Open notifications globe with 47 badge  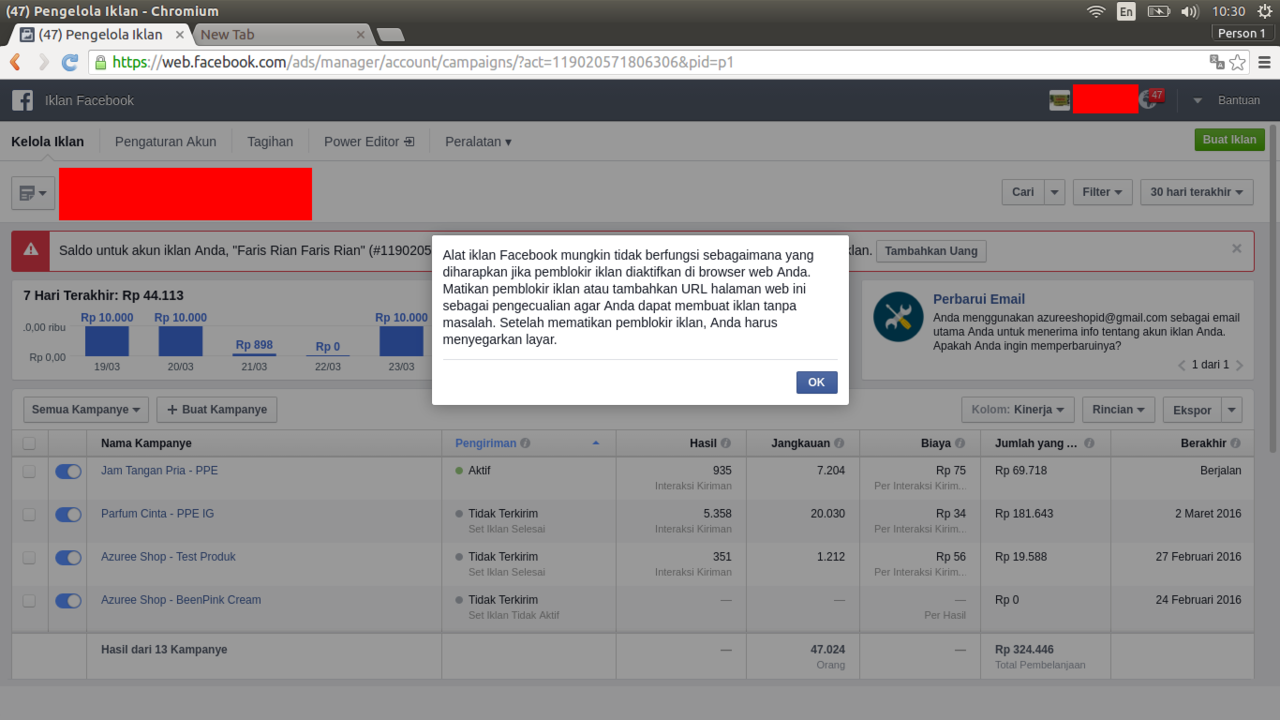(x=1148, y=100)
